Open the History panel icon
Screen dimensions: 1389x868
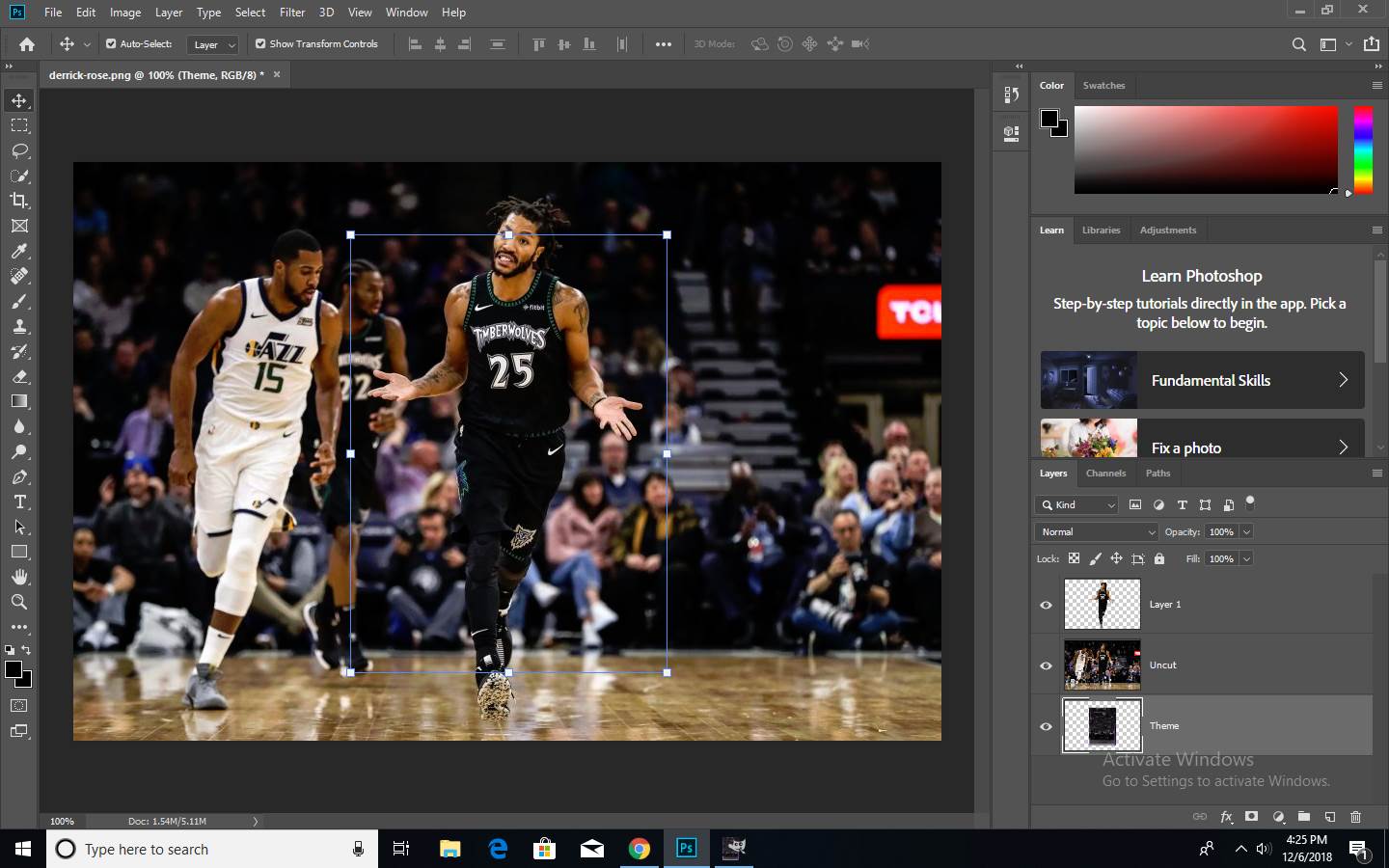point(1011,95)
